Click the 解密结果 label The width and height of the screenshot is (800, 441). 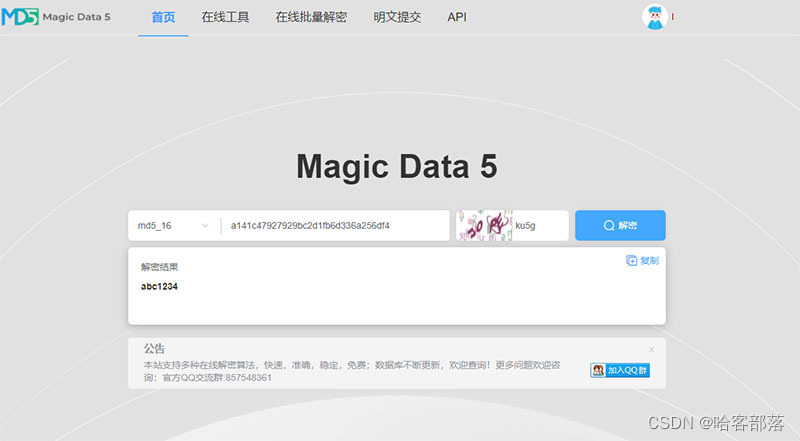[x=159, y=267]
